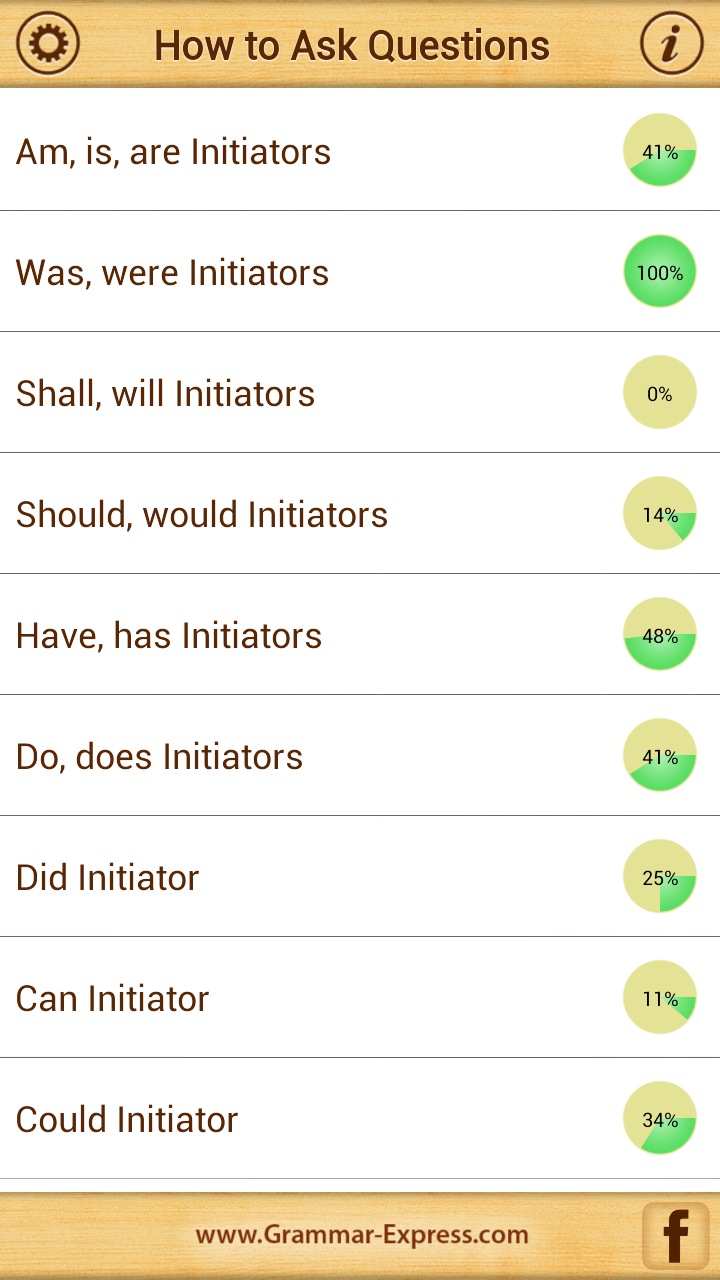Open the Facebook icon in footer
This screenshot has height=1280, width=720.
pyautogui.click(x=675, y=1236)
